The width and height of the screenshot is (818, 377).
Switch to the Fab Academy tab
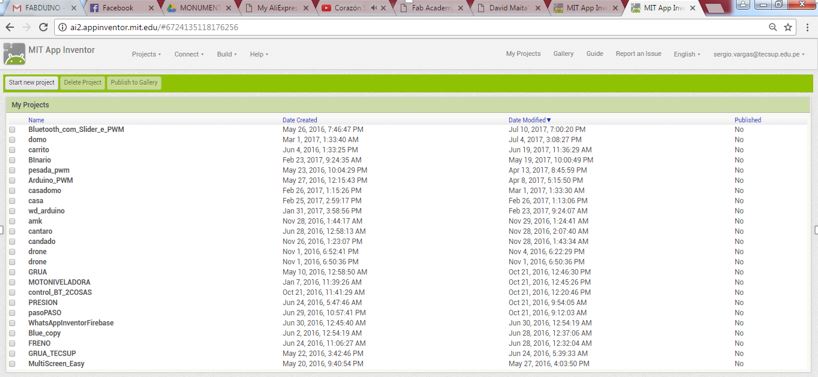click(432, 8)
